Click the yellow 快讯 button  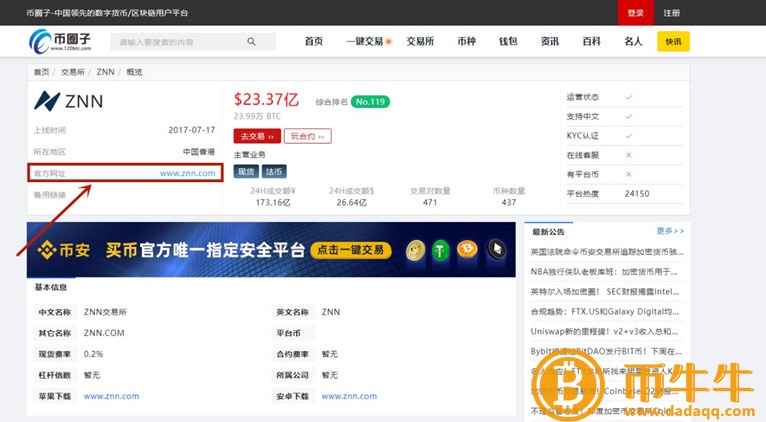click(673, 42)
